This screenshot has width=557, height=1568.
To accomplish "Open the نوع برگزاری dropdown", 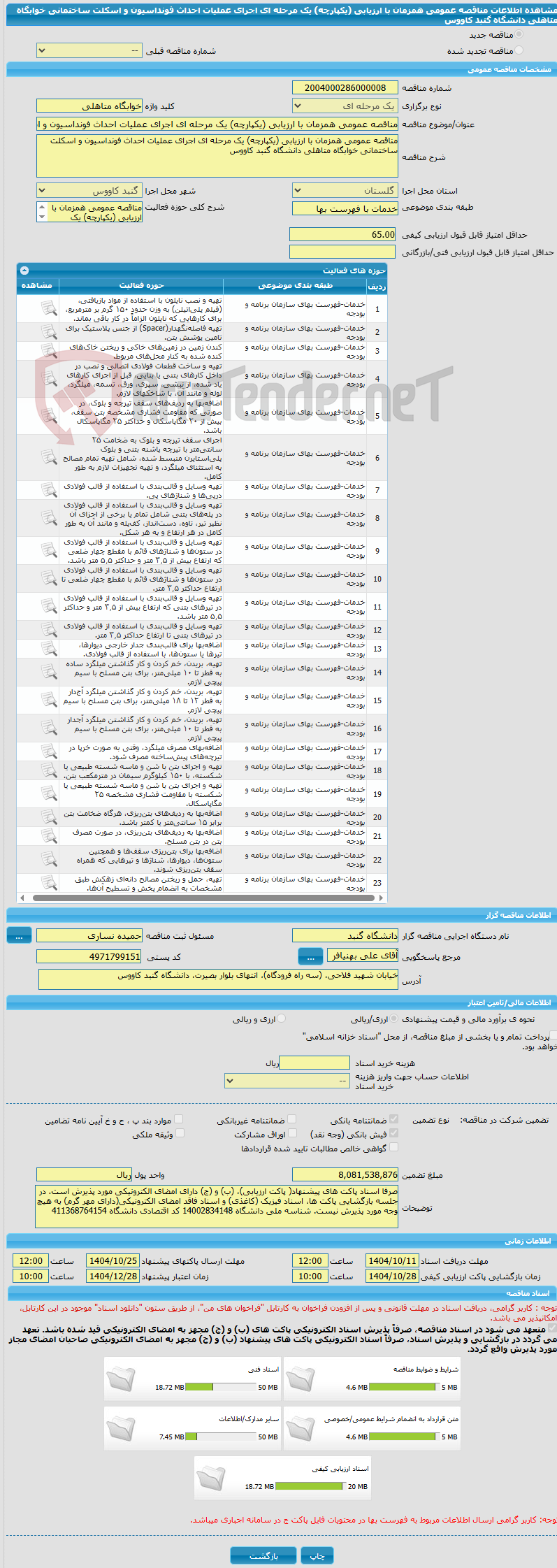I will coord(345,106).
